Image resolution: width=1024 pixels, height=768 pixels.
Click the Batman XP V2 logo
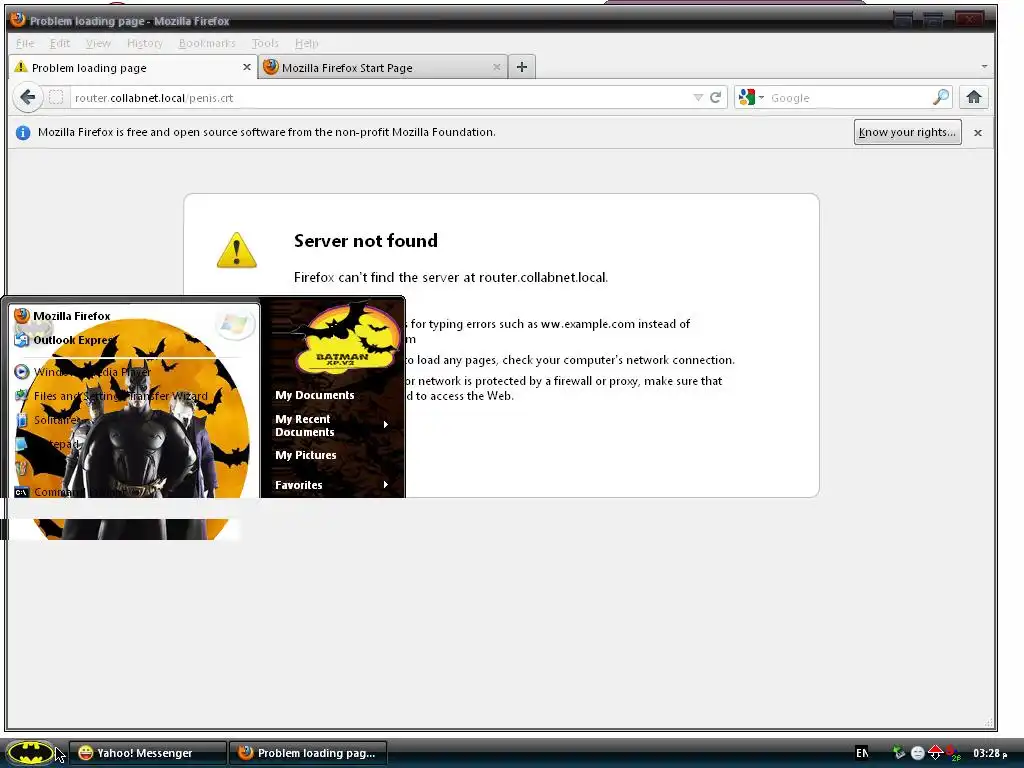(346, 340)
